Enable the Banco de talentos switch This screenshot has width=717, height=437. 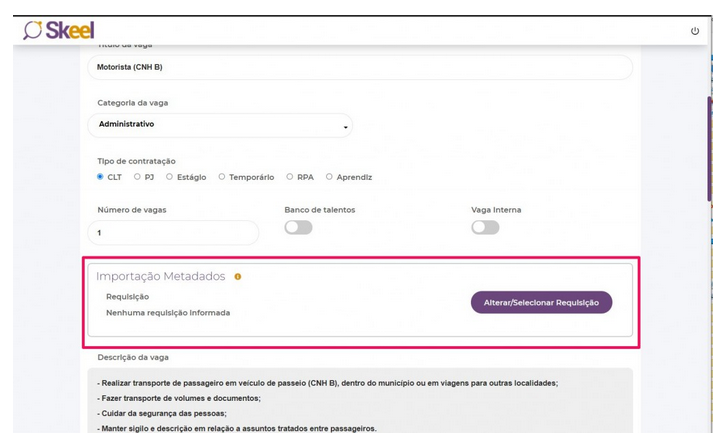[298, 228]
